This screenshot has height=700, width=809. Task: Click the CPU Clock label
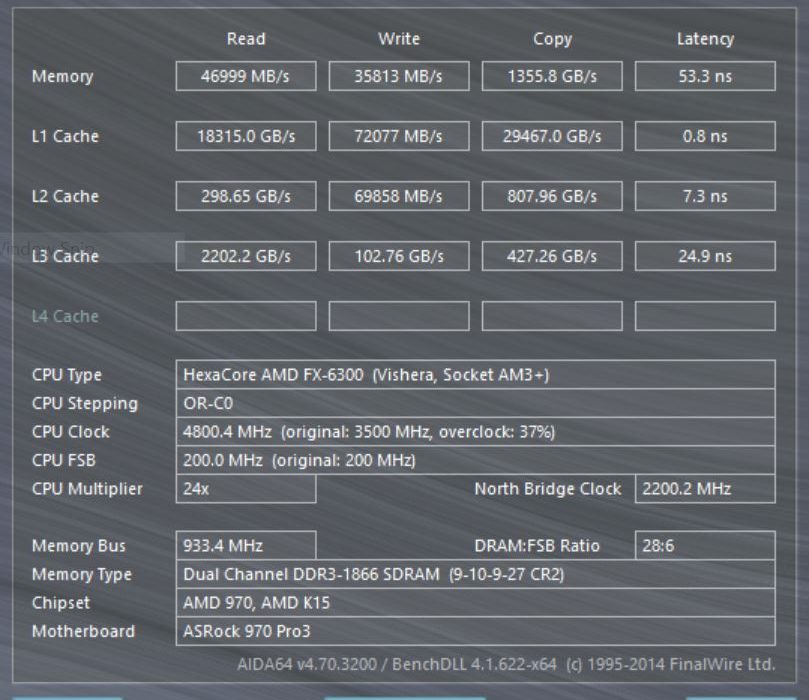71,432
